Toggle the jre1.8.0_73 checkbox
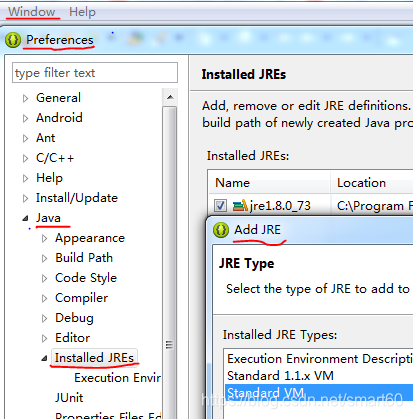Image resolution: width=413 pixels, height=419 pixels. pos(220,206)
